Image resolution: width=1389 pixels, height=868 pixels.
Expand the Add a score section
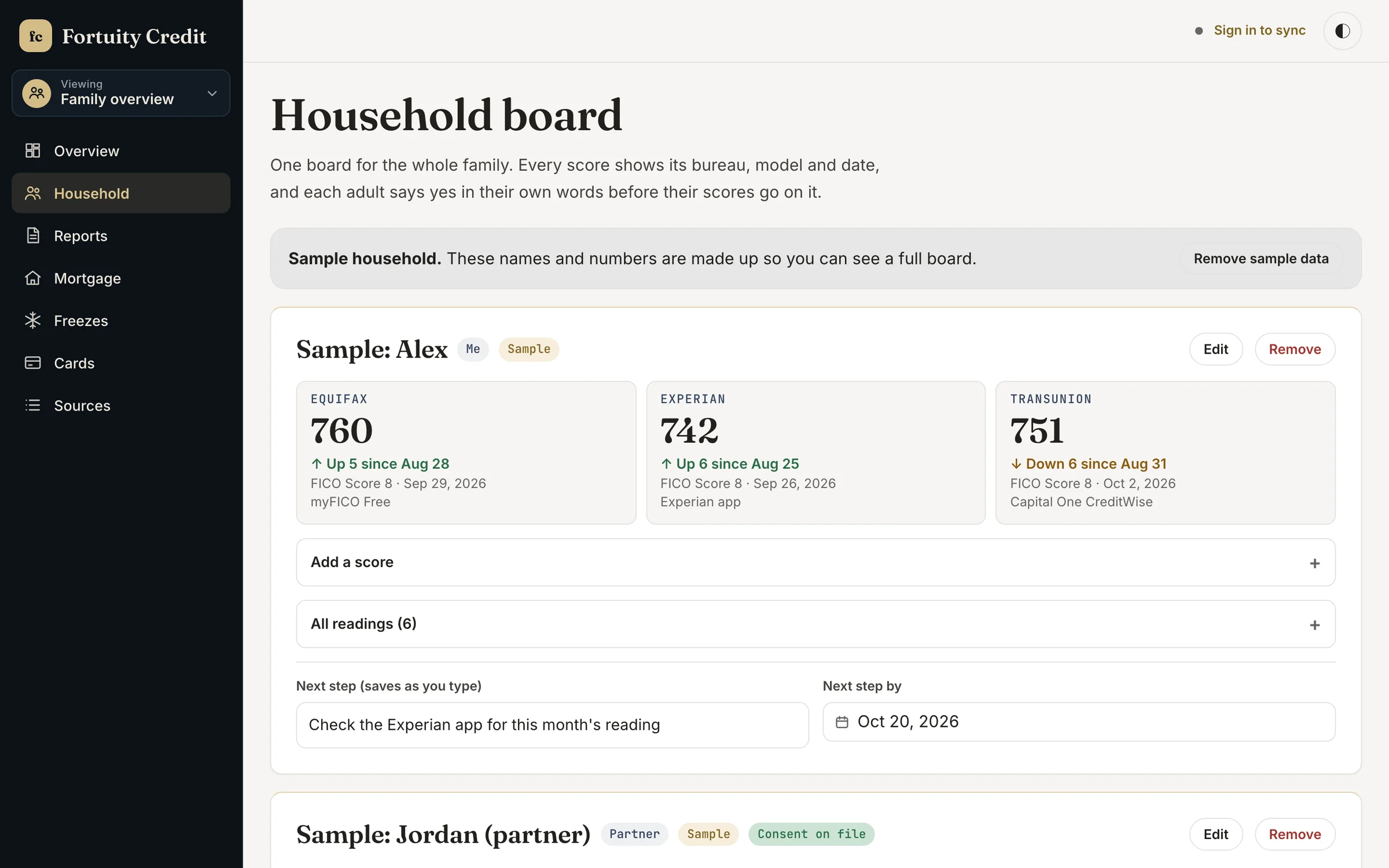[815, 562]
